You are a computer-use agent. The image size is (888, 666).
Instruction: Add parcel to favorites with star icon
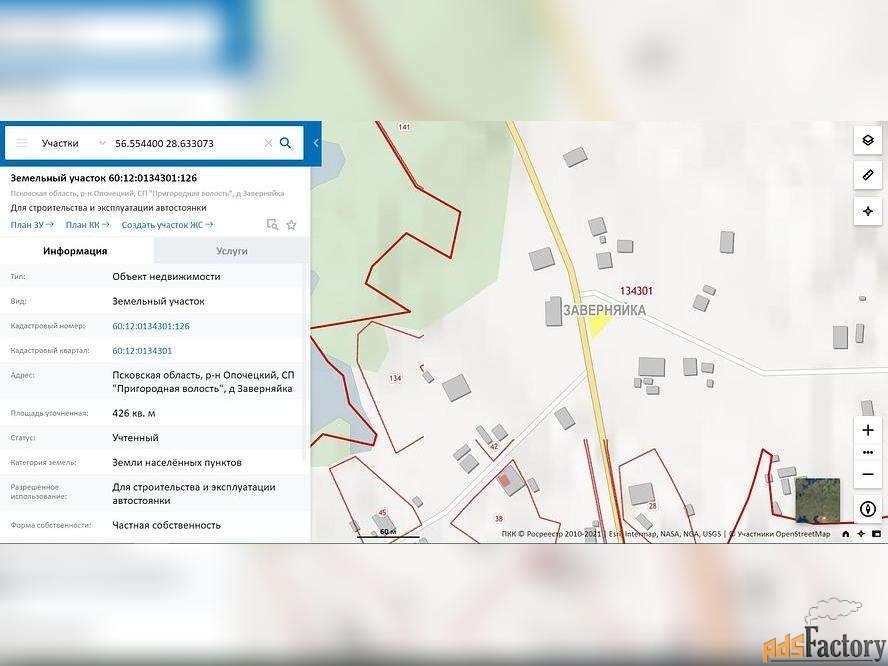click(x=291, y=225)
